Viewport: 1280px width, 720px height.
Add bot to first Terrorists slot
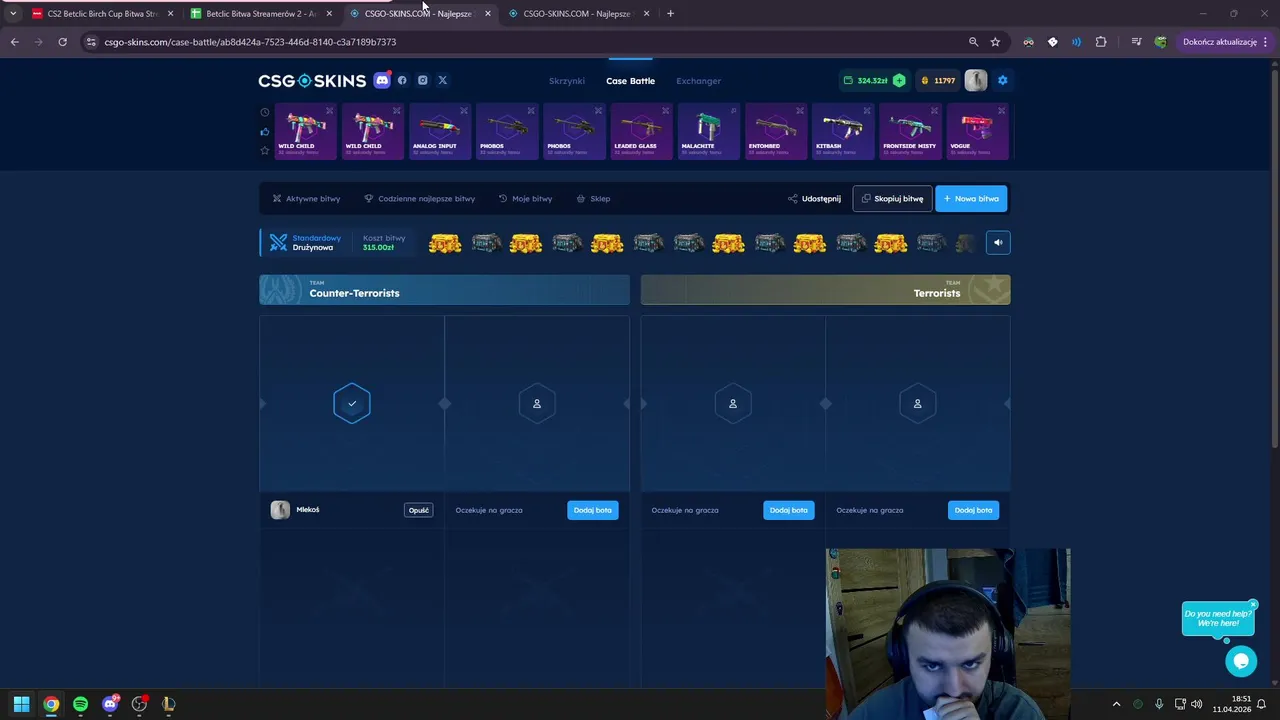tap(788, 510)
